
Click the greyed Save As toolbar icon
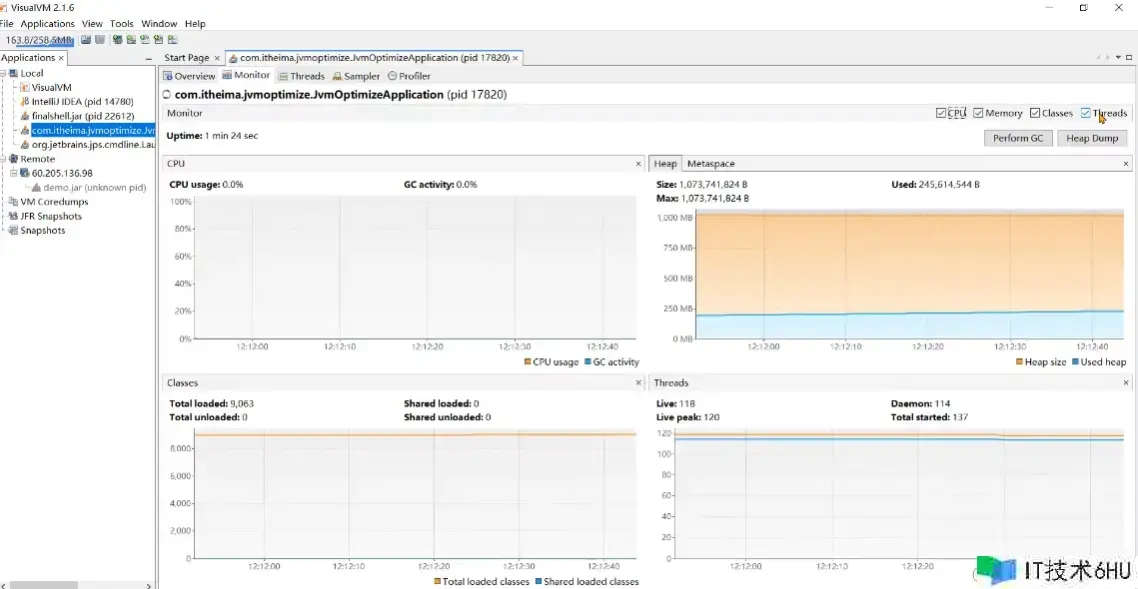99,40
